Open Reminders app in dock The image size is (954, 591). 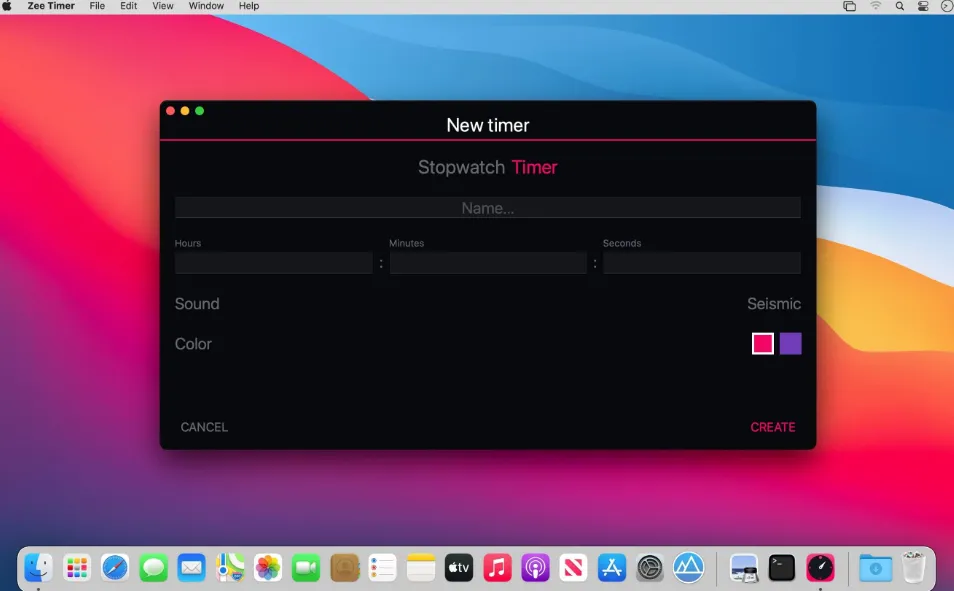(x=383, y=567)
